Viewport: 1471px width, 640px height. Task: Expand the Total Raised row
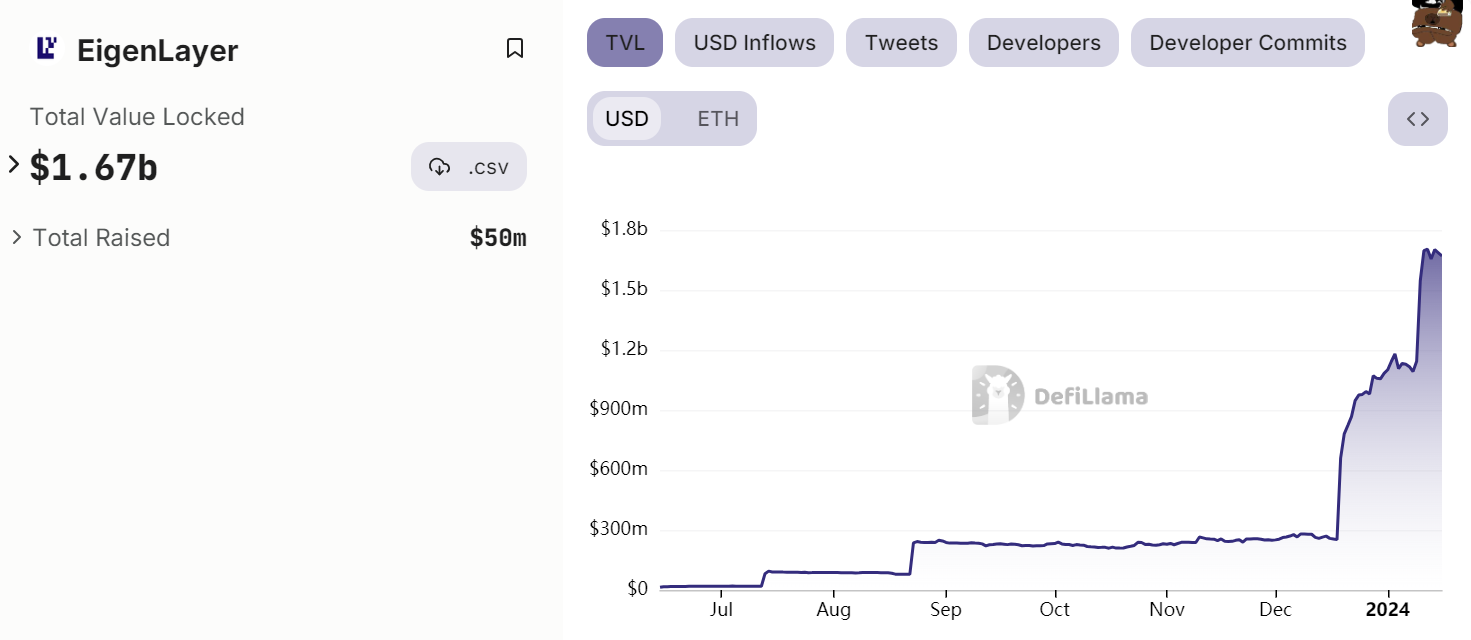(17, 237)
